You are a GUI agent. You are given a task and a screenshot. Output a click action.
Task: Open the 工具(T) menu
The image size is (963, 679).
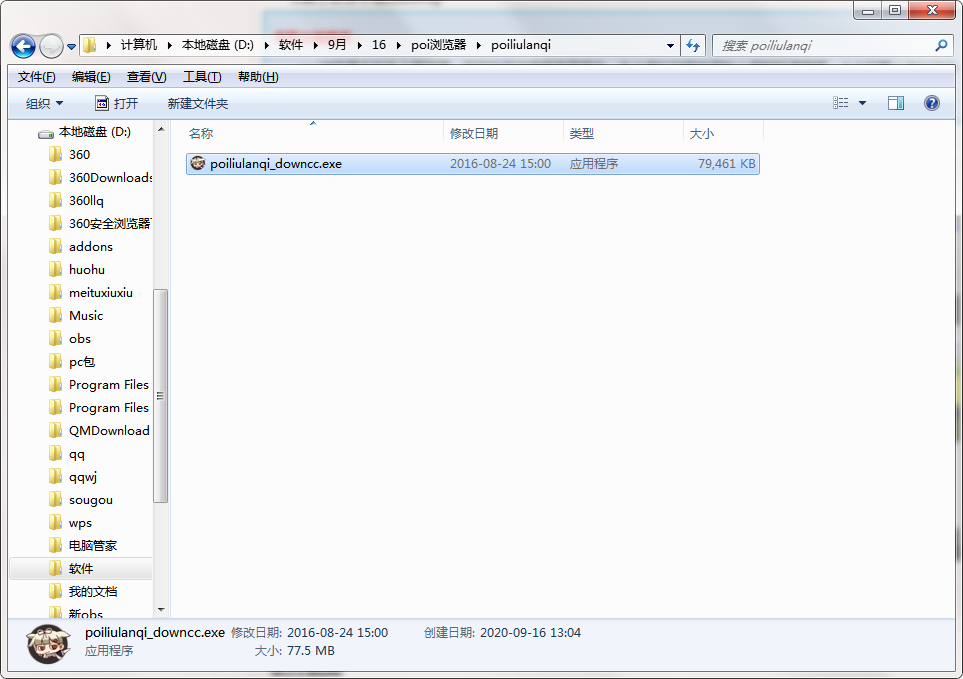pyautogui.click(x=201, y=77)
